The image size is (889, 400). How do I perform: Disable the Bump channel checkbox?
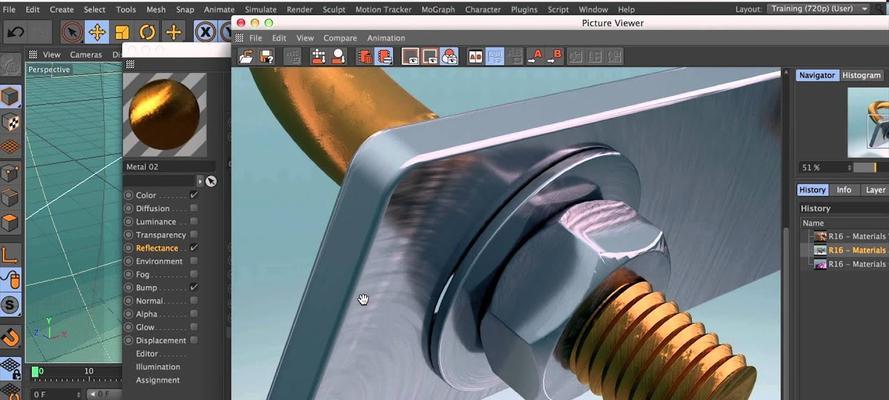click(x=194, y=287)
